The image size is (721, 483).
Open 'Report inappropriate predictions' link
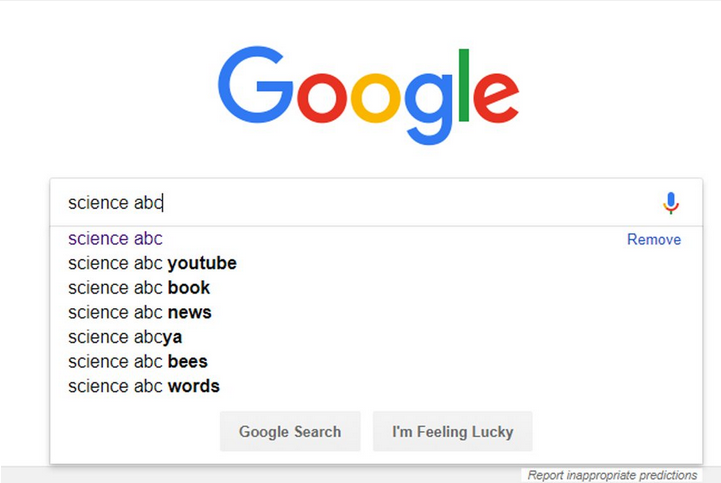(x=612, y=475)
